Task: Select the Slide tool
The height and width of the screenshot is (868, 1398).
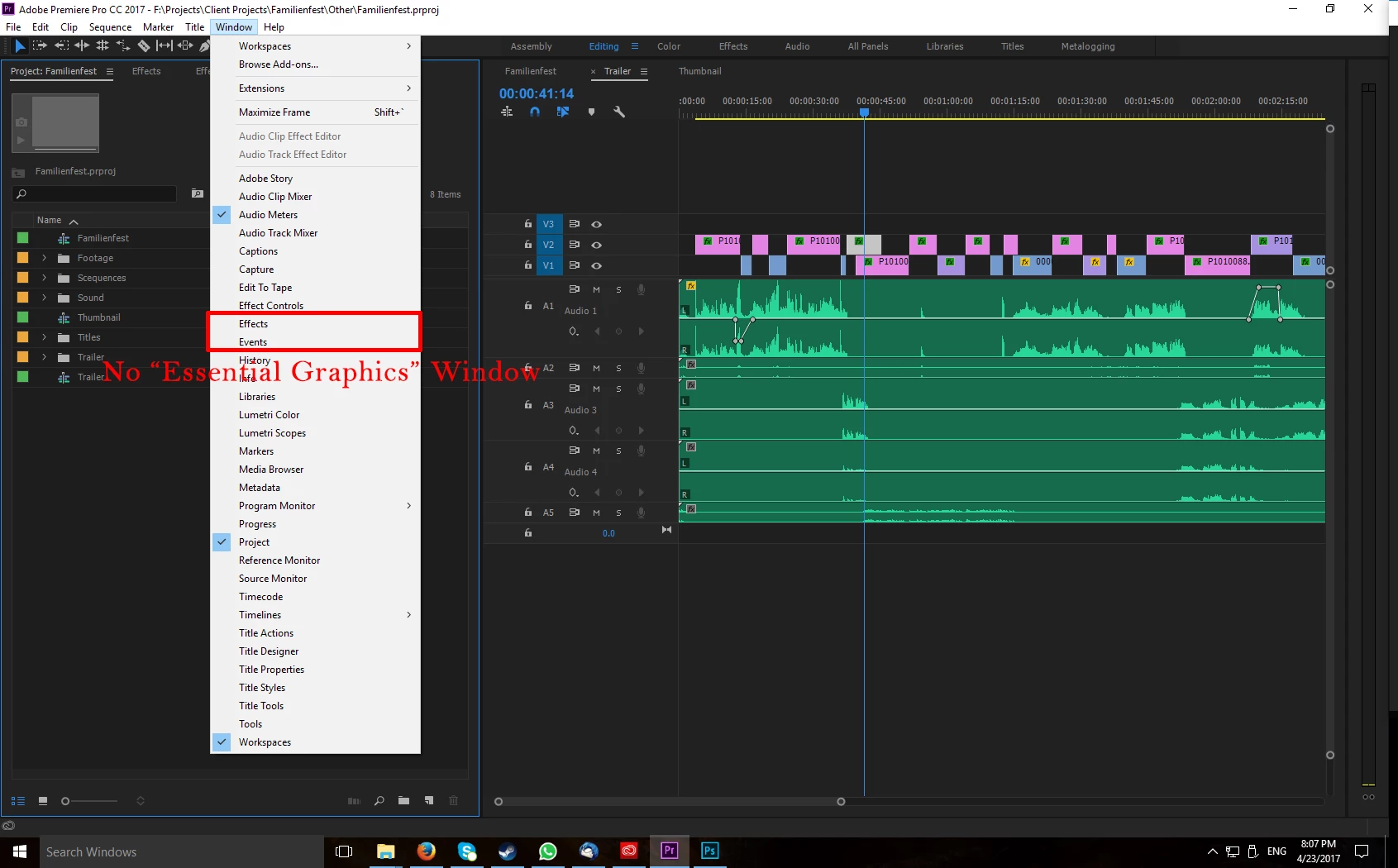Action: coord(185,46)
